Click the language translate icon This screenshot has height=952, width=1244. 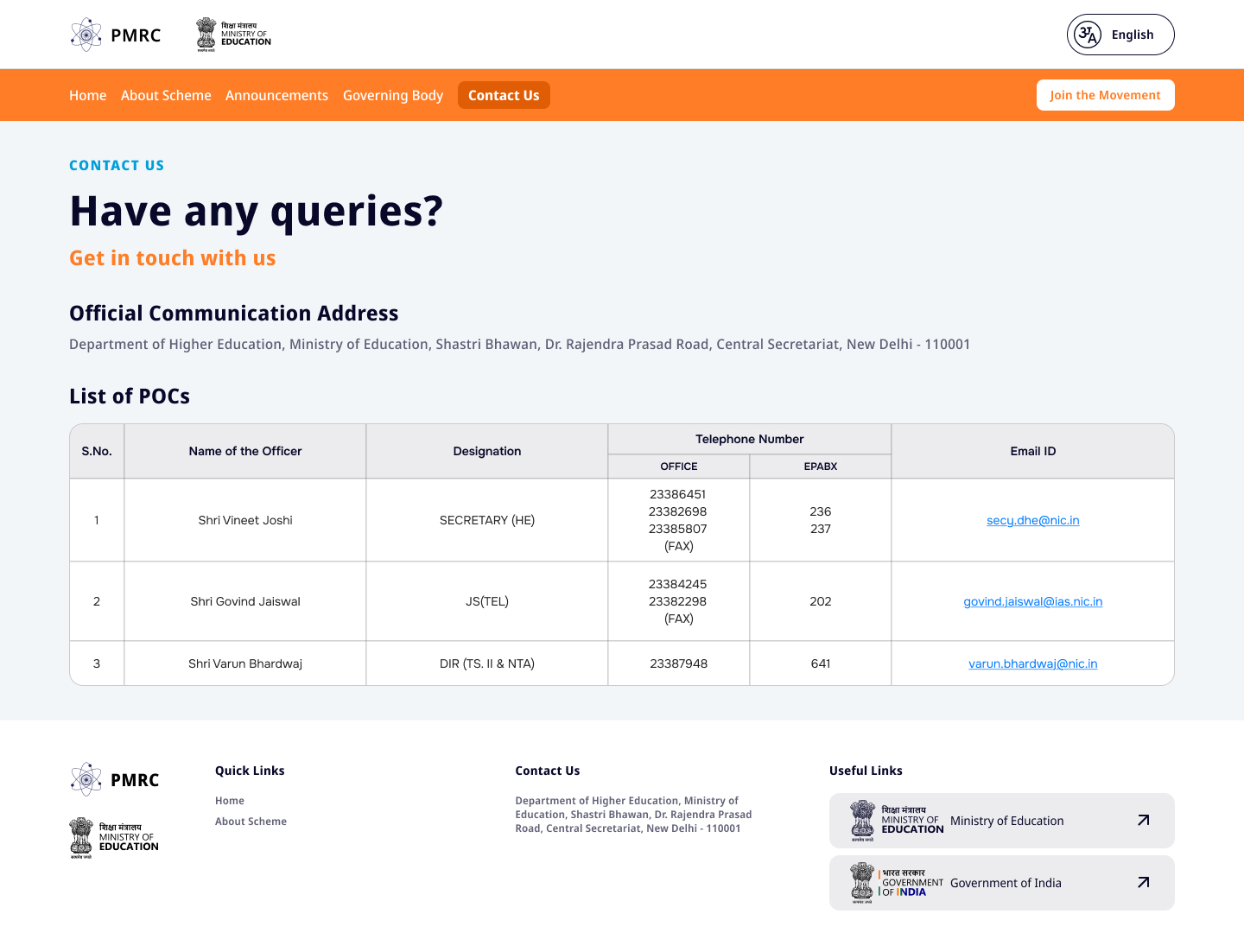pos(1088,35)
